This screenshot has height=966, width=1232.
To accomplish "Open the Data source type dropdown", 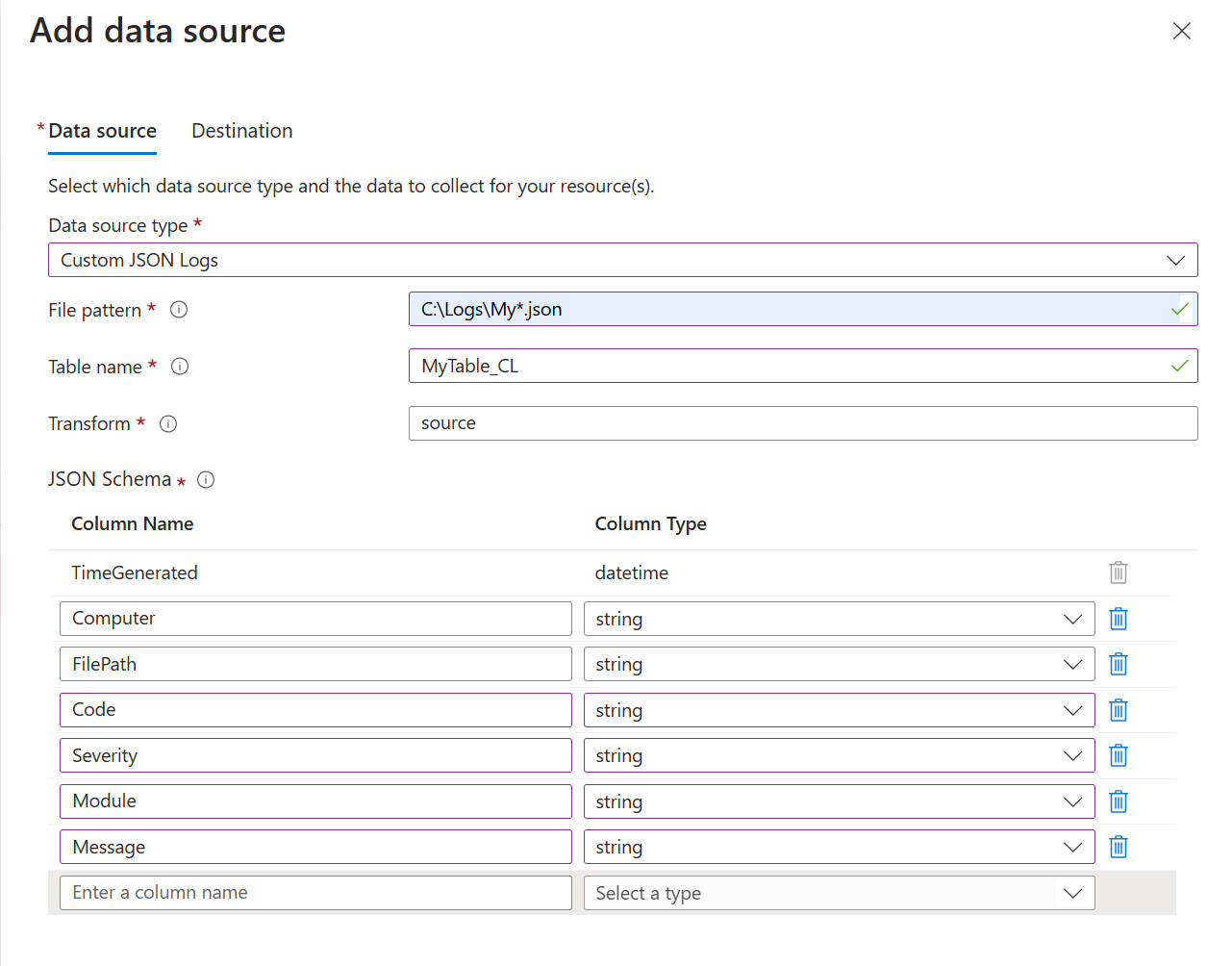I will [x=622, y=260].
